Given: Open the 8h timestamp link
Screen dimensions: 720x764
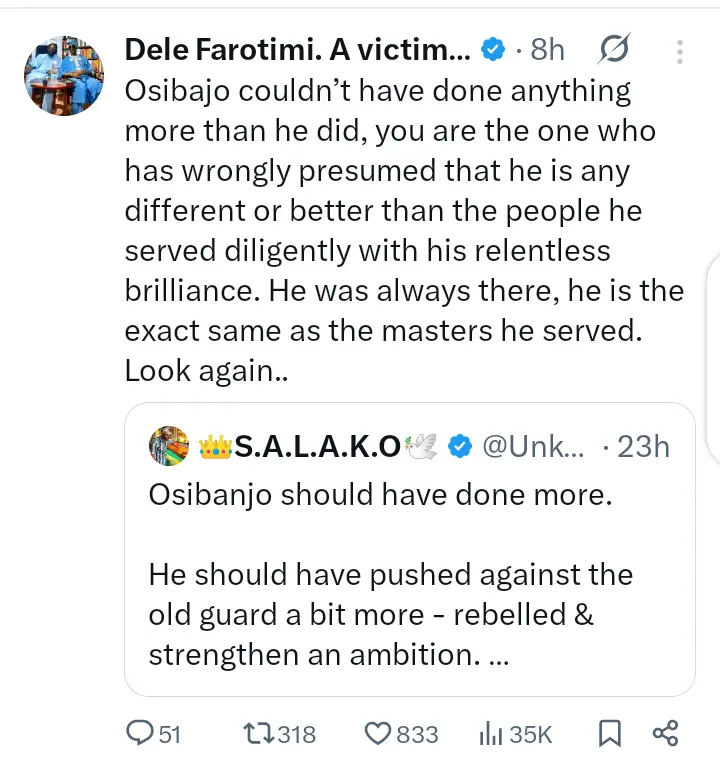Looking at the screenshot, I should click(x=547, y=48).
